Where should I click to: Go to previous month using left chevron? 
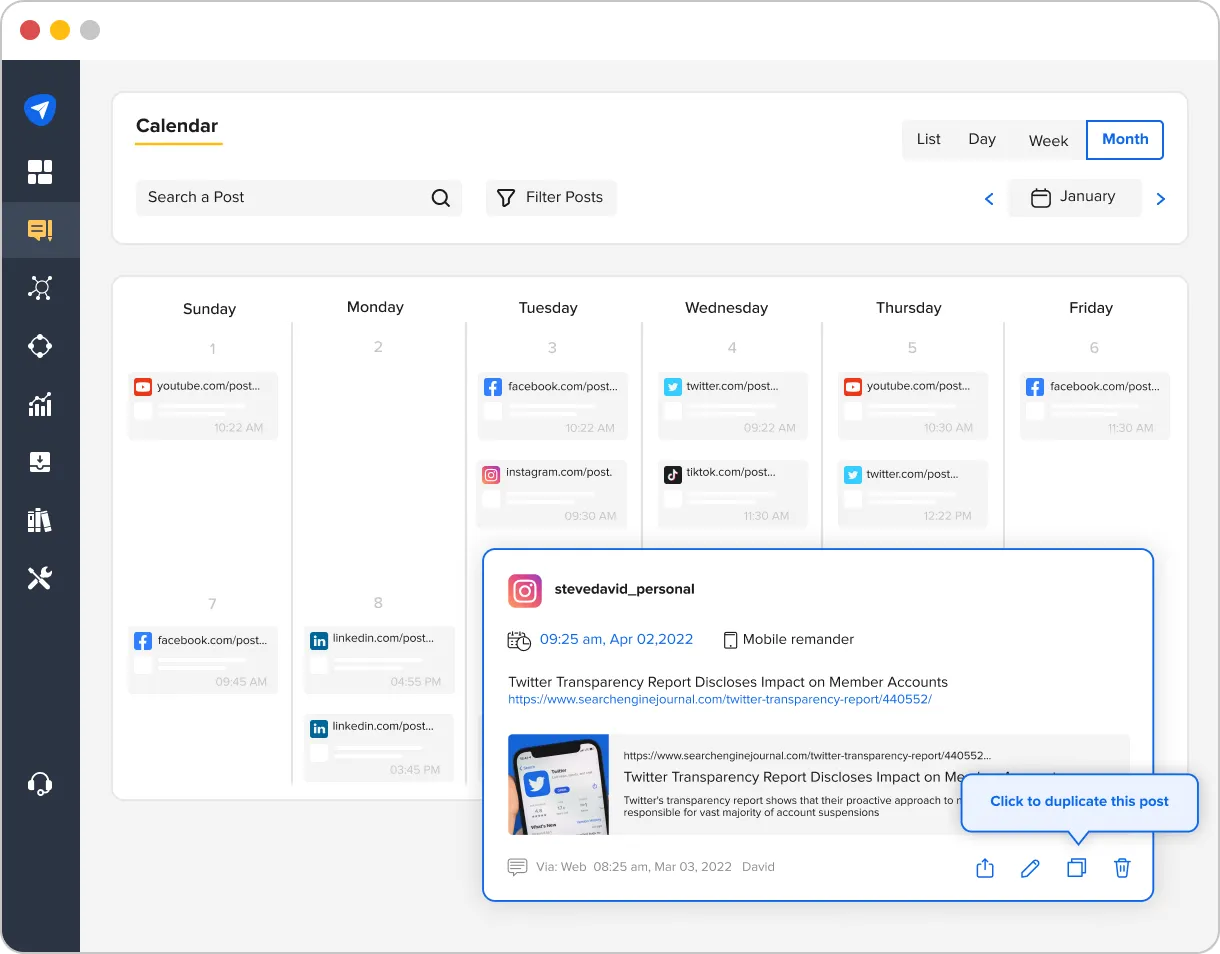[989, 198]
